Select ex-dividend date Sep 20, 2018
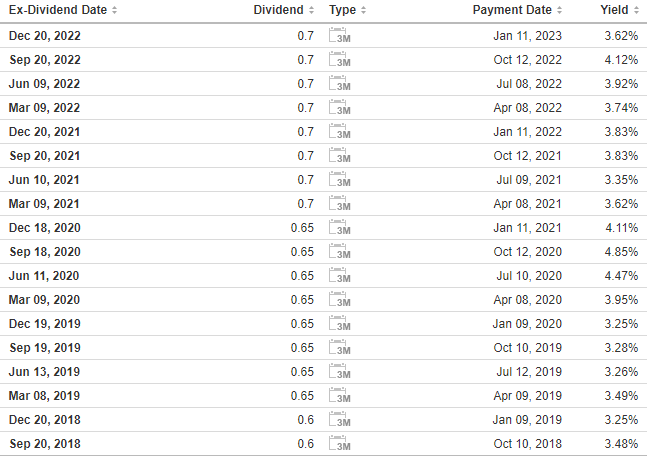Screen dimensions: 647x456 [x=45, y=444]
